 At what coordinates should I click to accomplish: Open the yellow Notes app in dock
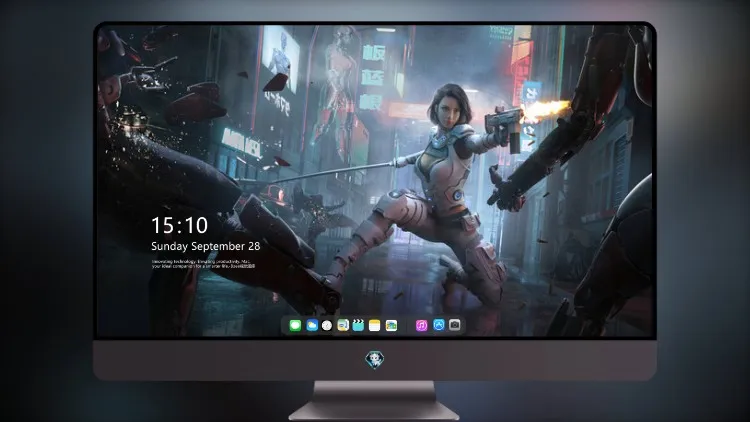[375, 325]
